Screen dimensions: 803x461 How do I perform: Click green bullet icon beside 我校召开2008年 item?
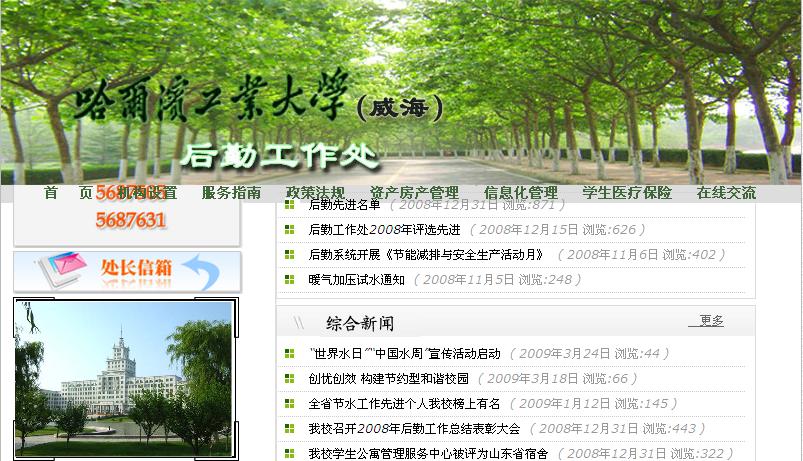pyautogui.click(x=289, y=429)
